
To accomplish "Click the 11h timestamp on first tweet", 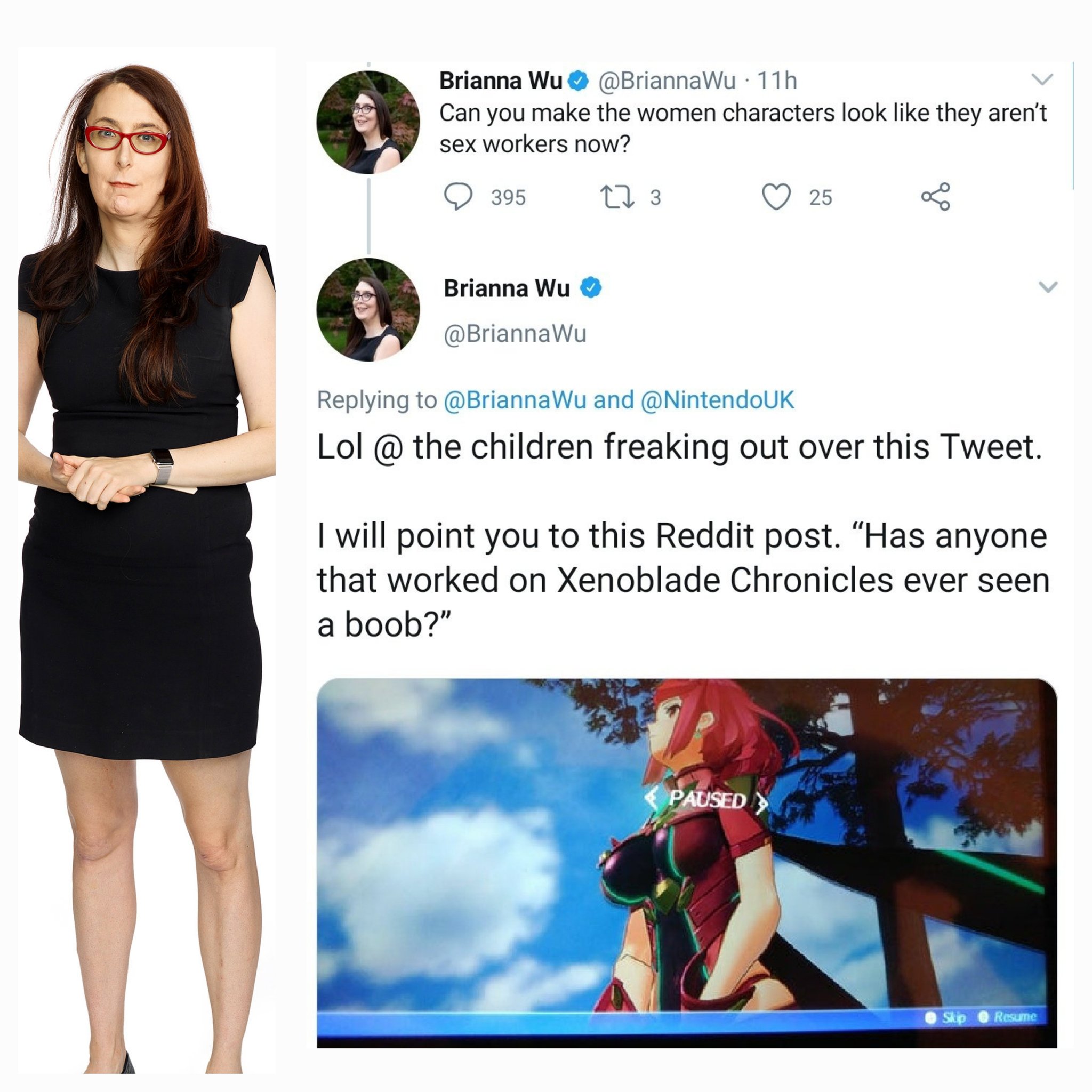I will point(776,81).
